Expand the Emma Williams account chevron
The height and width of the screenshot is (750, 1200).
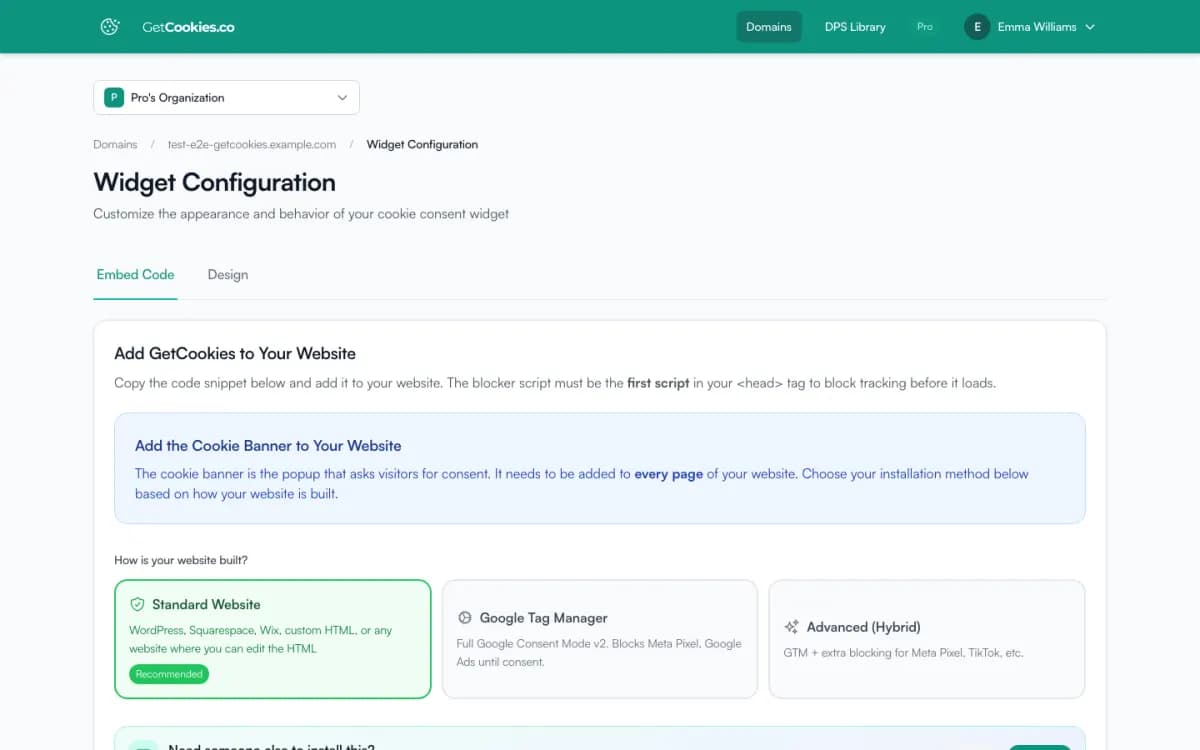pos(1090,27)
